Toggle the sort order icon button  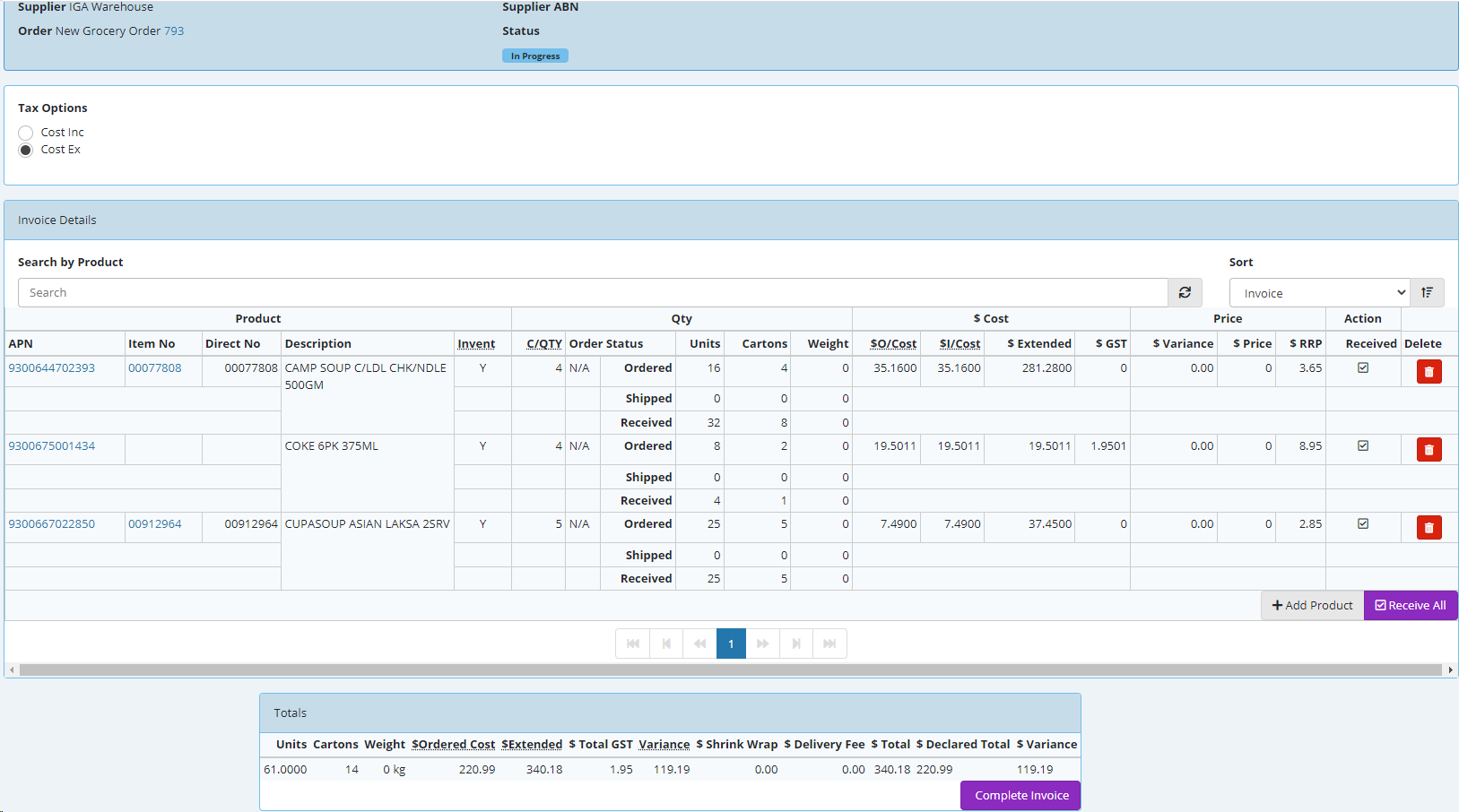coord(1427,293)
